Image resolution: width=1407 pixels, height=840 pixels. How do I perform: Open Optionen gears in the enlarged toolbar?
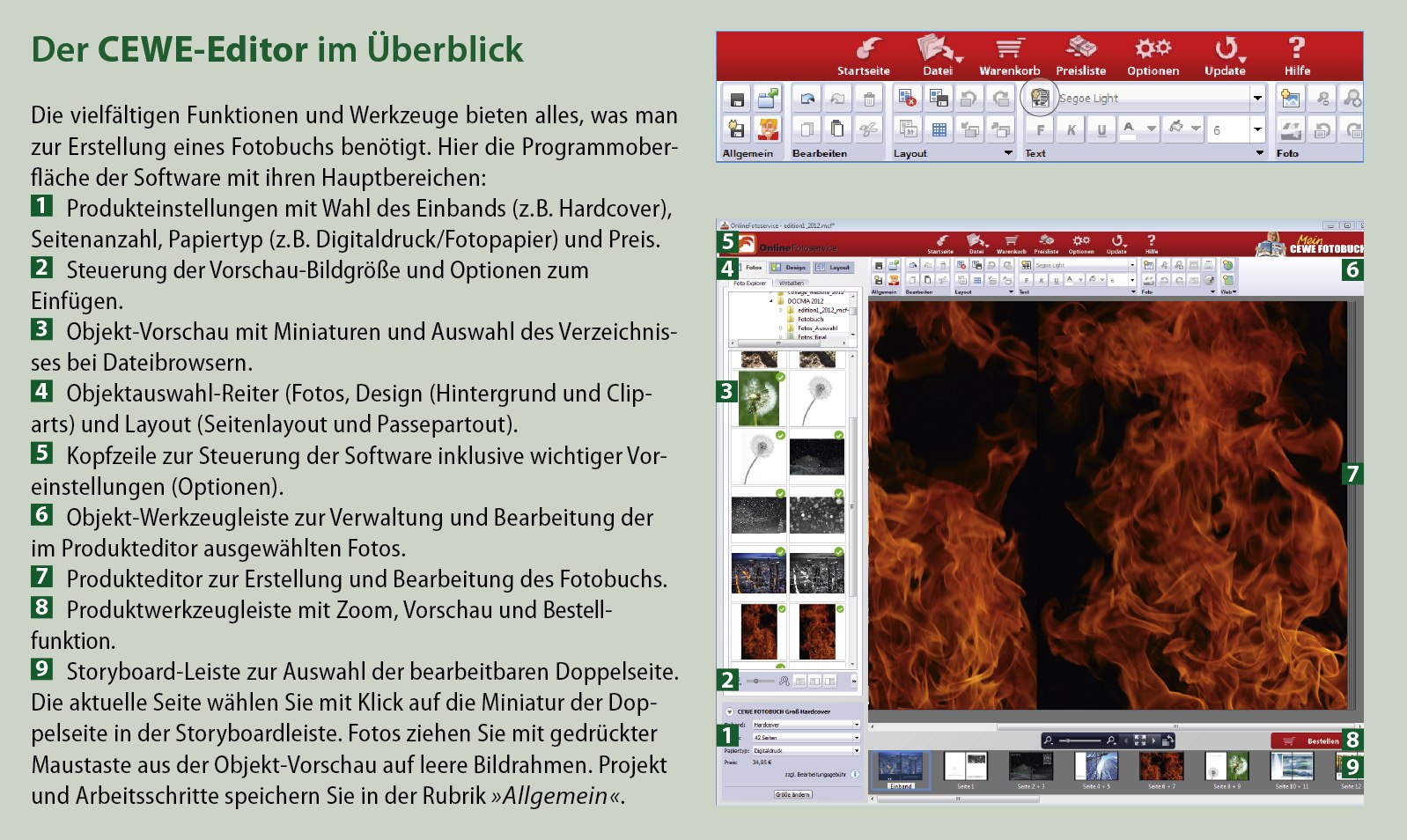click(x=1153, y=48)
